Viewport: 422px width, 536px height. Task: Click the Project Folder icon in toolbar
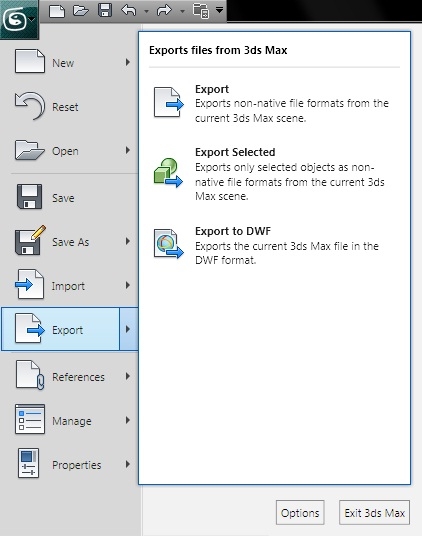pos(201,11)
